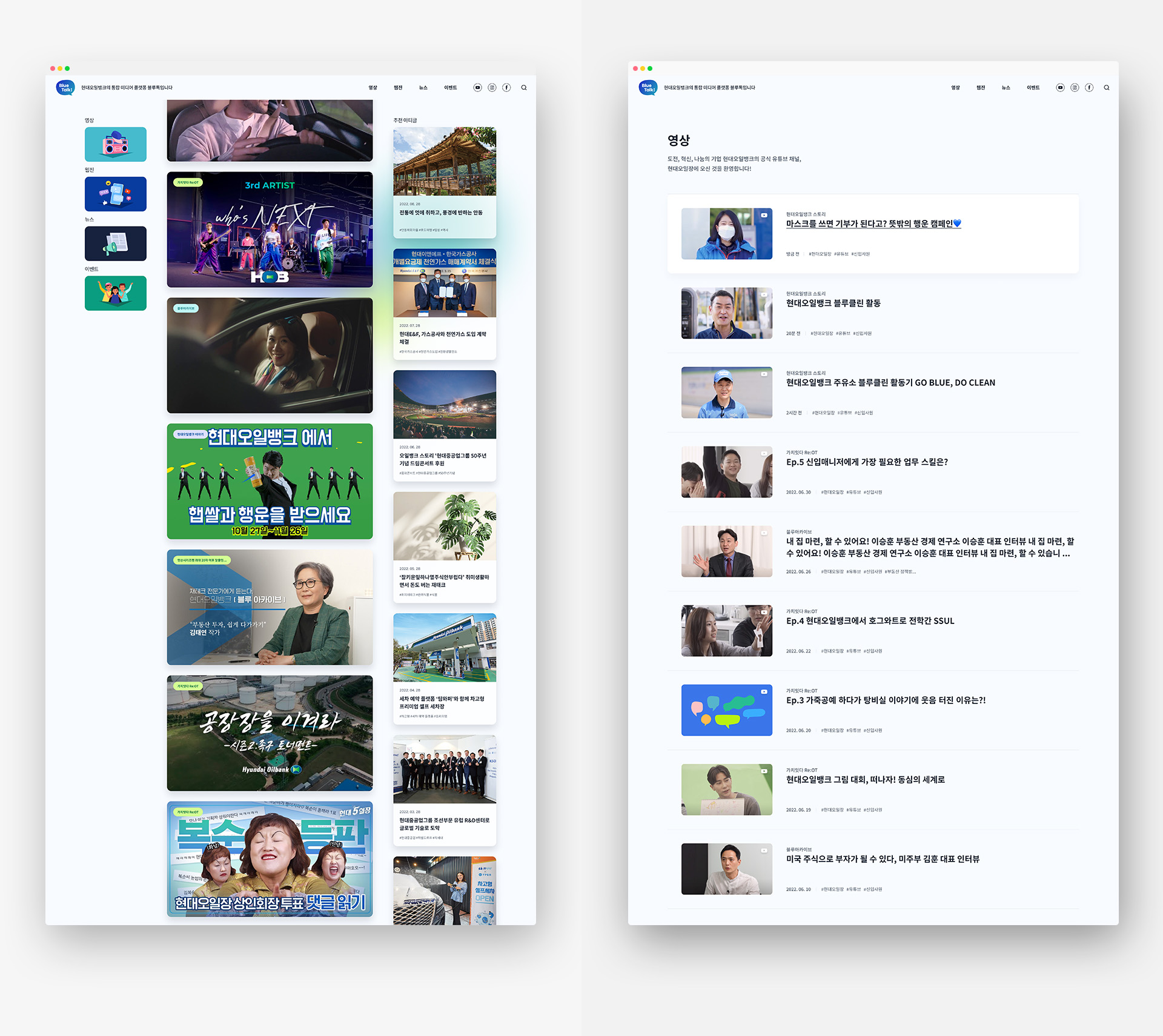Viewport: 1163px width, 1036px height.
Task: Click the Blue Talk logo in left window
Action: 65,88
